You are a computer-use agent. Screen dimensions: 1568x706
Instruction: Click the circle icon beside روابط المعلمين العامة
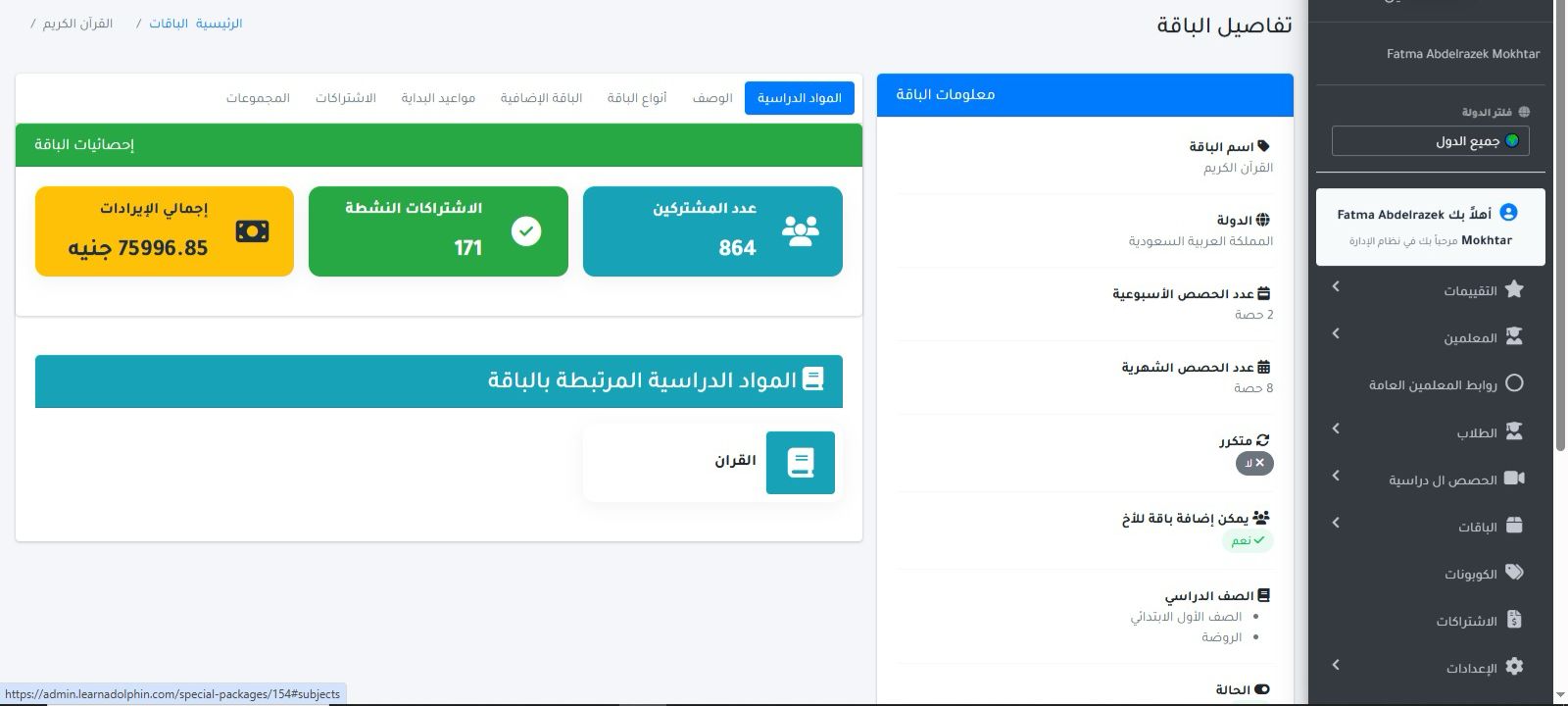(x=1514, y=383)
